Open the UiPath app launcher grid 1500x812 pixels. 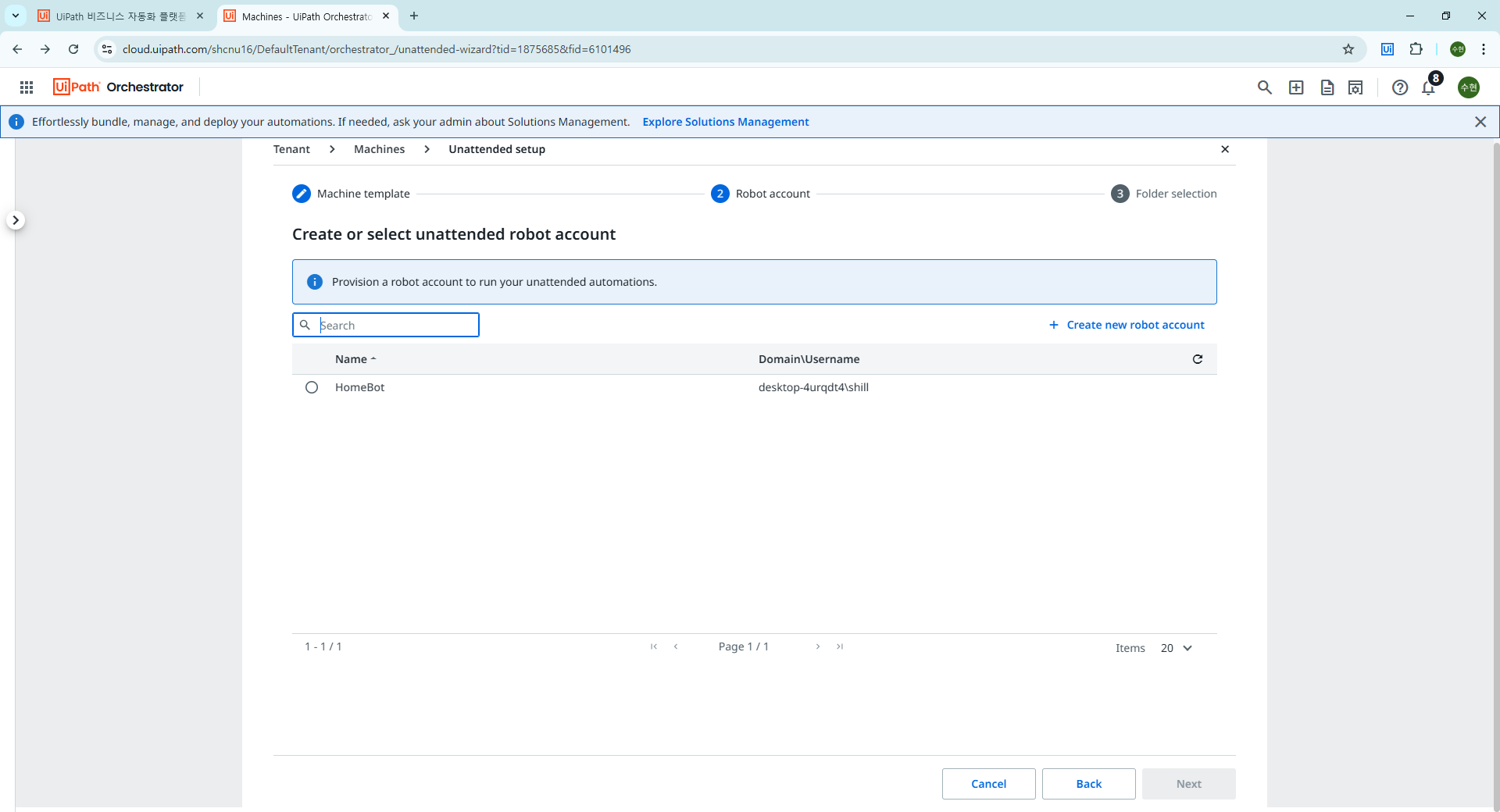tap(27, 87)
